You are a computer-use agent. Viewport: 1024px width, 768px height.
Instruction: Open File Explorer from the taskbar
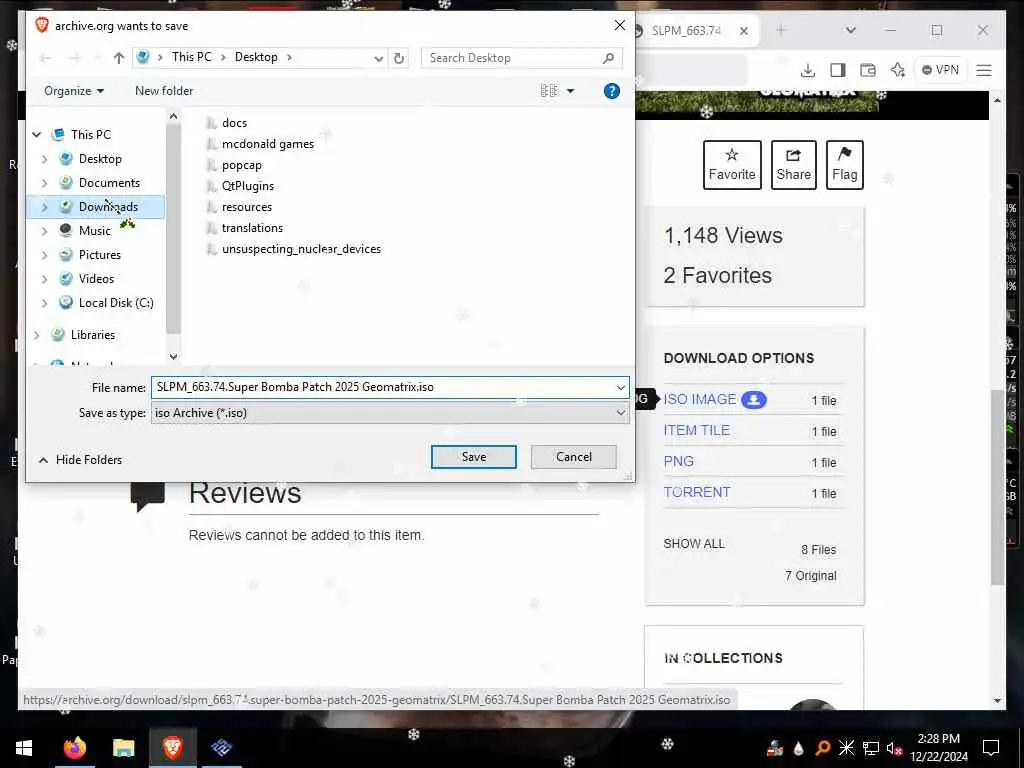123,747
